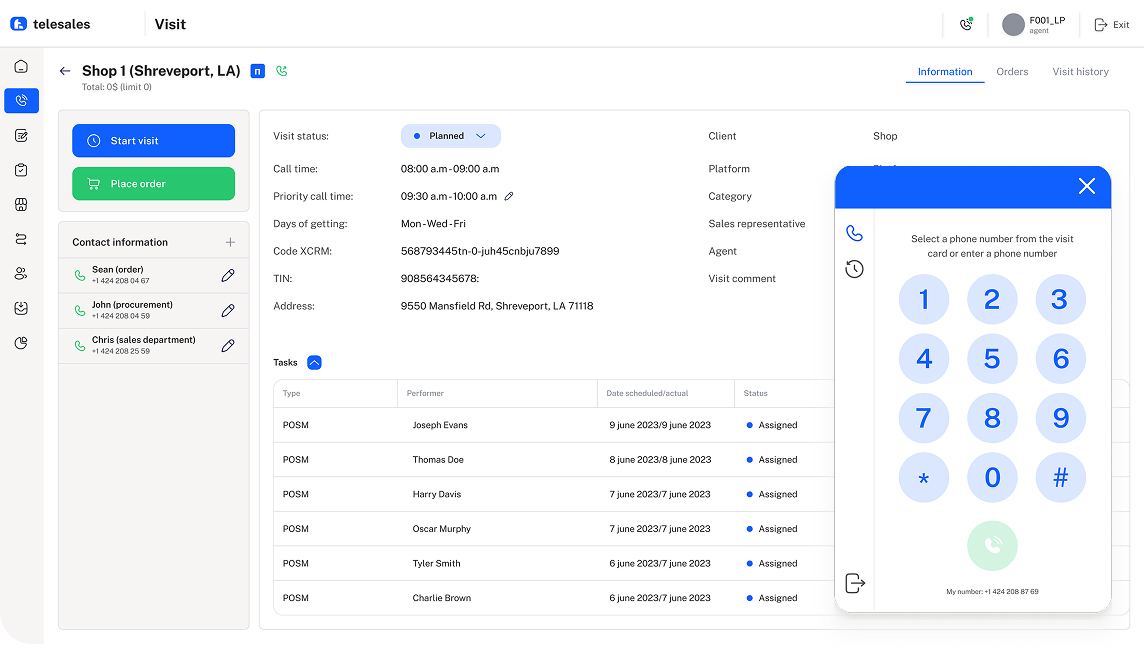Close the dialer panel with X
Image resolution: width=1144 pixels, height=654 pixels.
tap(1087, 186)
